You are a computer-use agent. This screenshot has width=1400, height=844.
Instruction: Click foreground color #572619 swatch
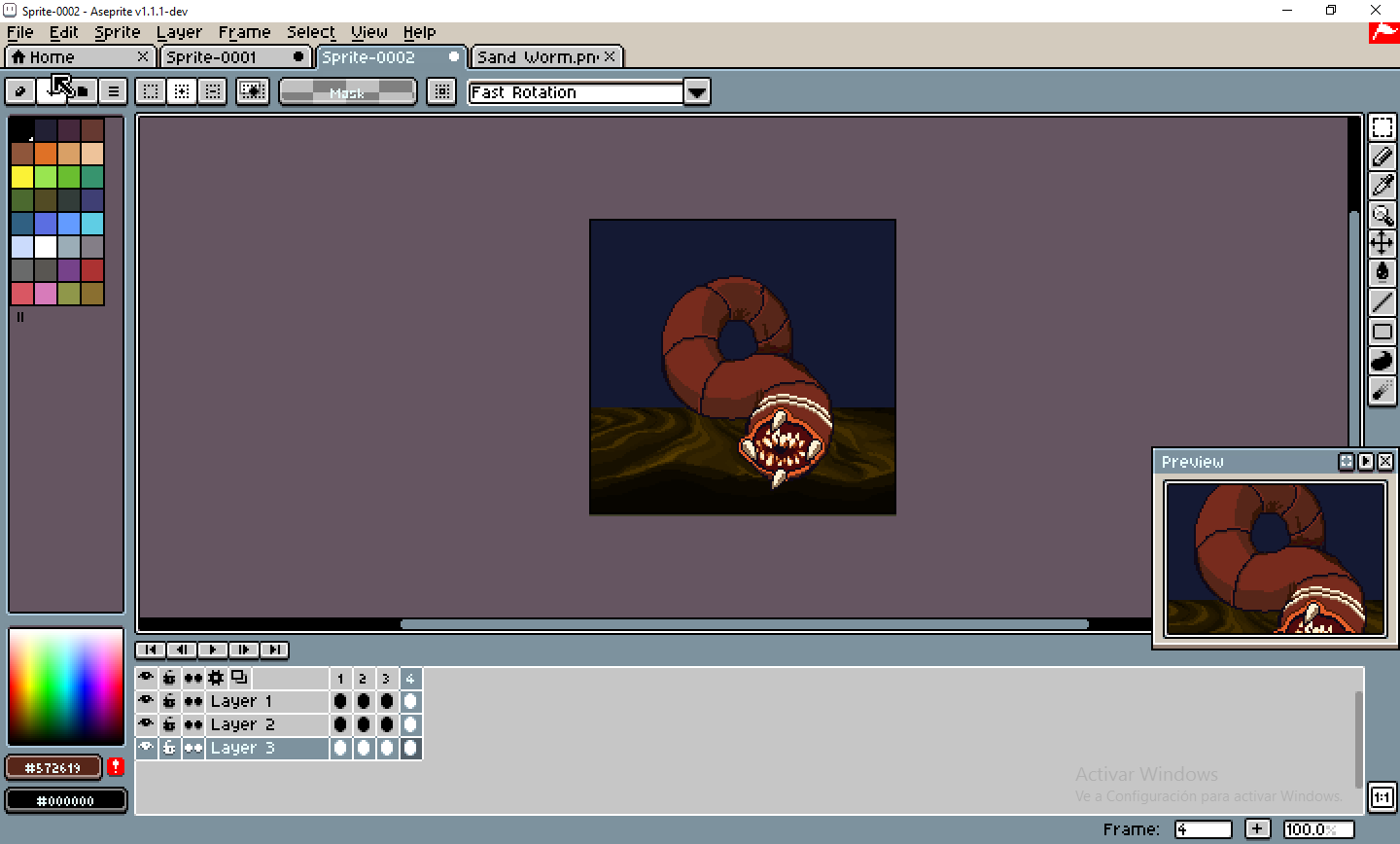click(x=53, y=767)
